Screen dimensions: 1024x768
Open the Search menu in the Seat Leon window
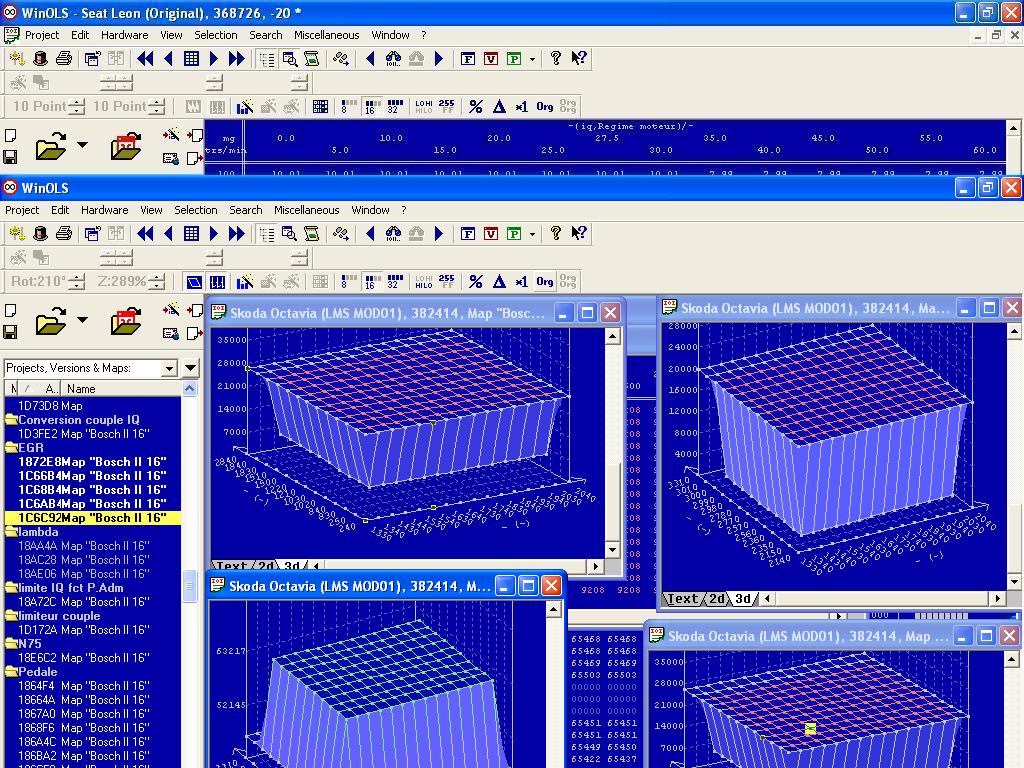pyautogui.click(x=266, y=35)
